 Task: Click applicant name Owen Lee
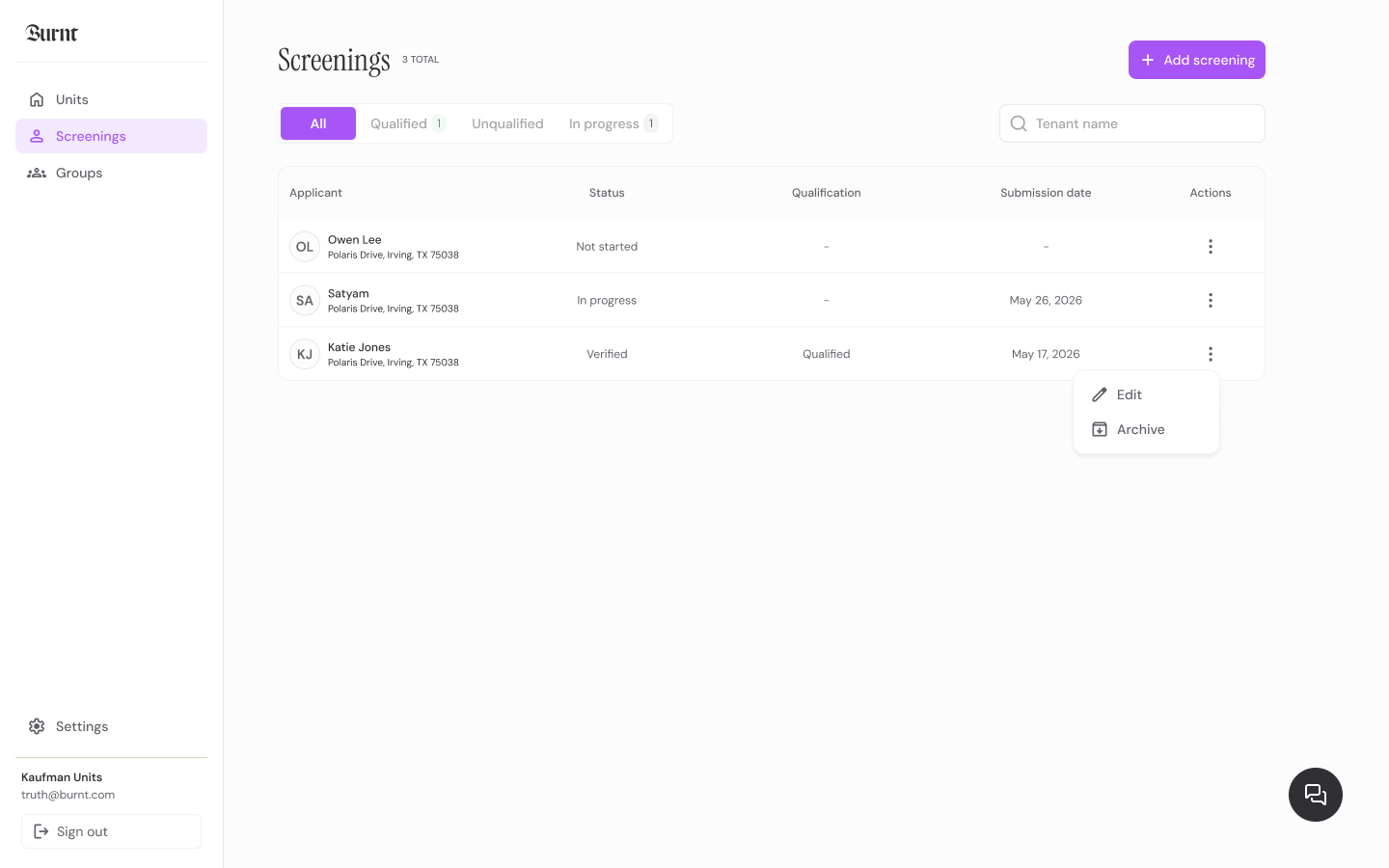(355, 239)
